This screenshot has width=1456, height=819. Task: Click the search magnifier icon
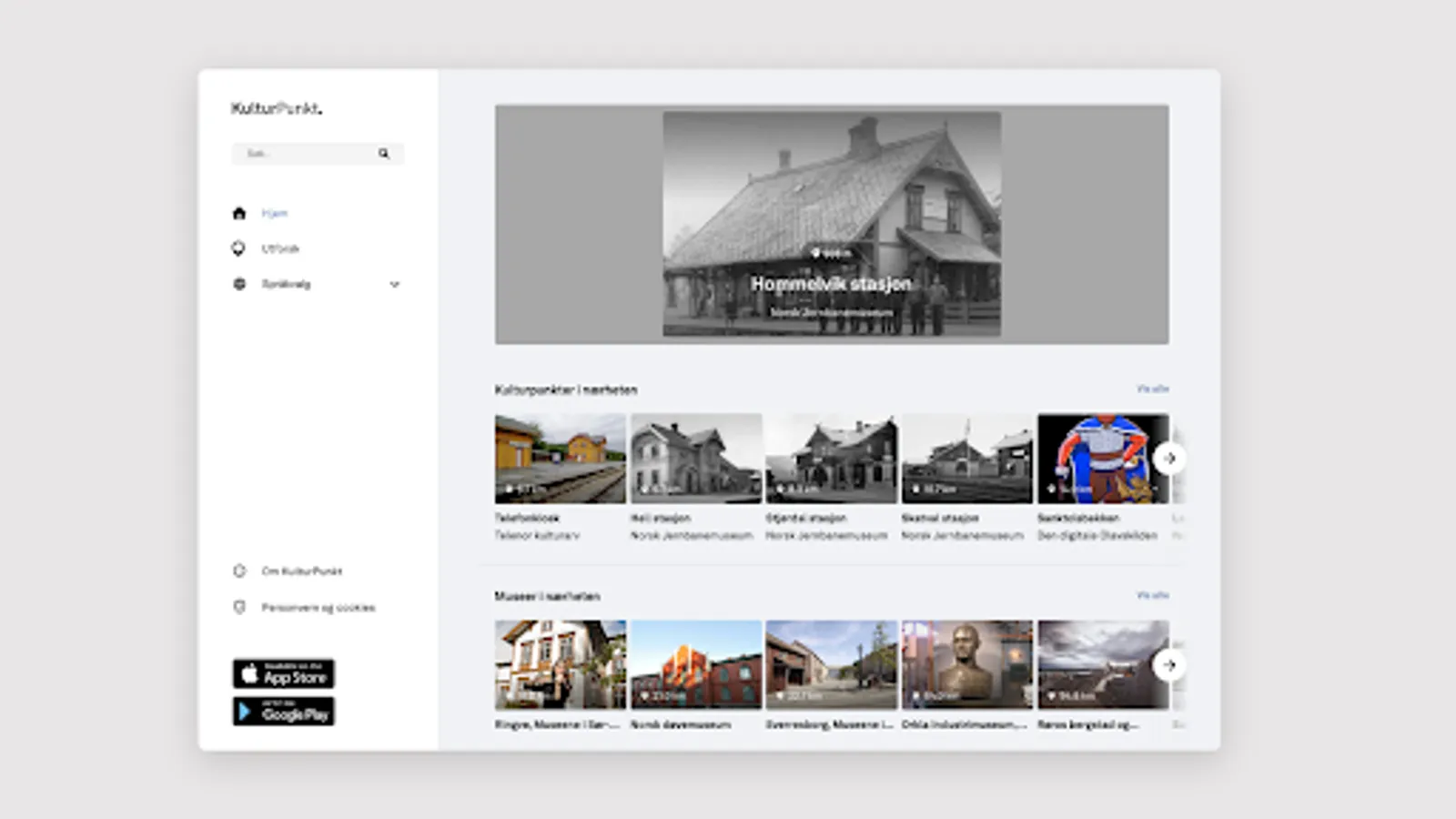(384, 154)
